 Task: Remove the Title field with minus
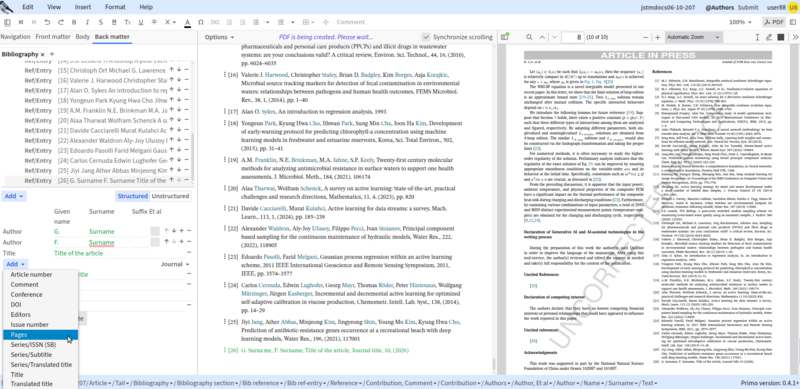(188, 253)
